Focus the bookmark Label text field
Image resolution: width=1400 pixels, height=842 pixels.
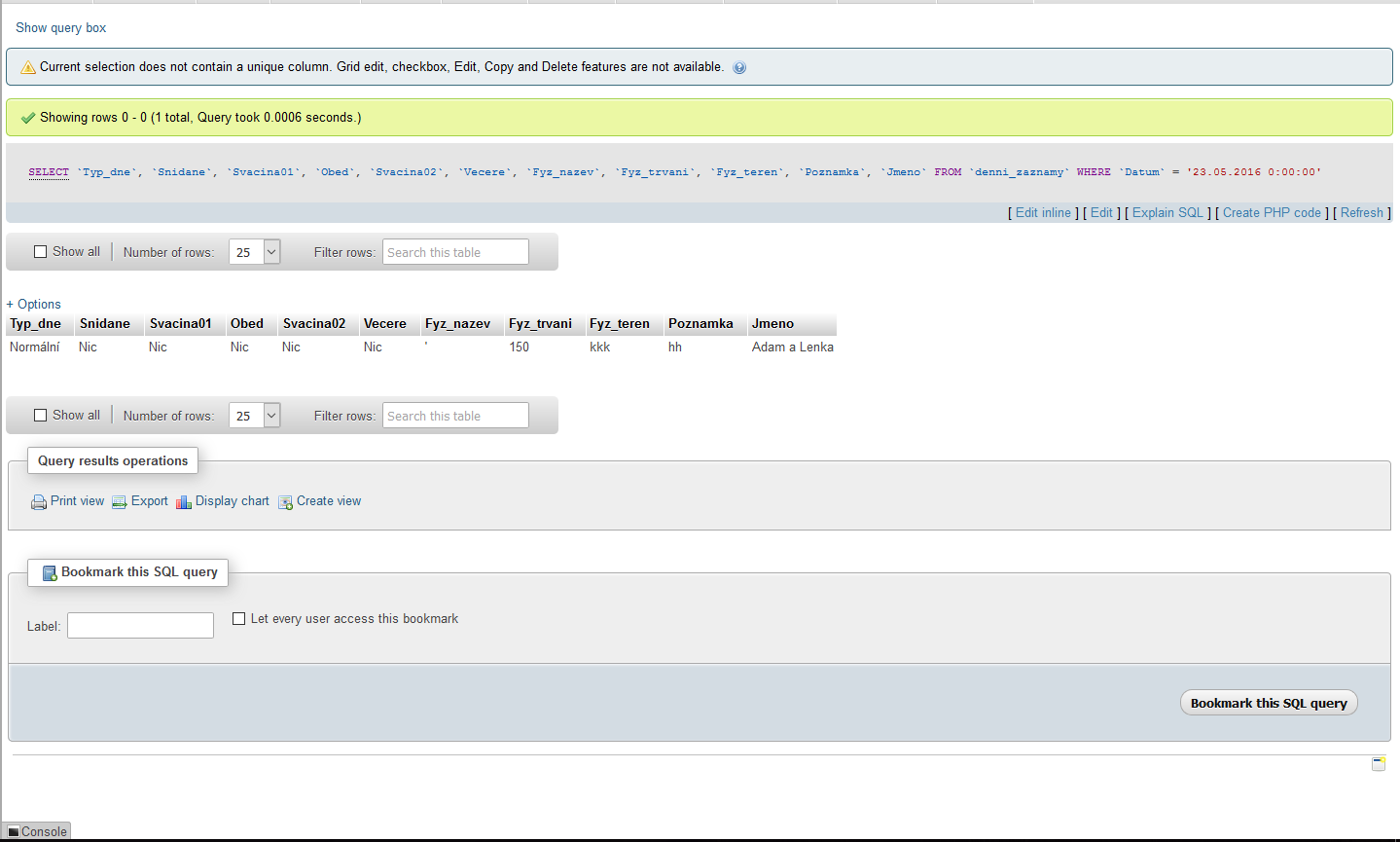tap(140, 626)
